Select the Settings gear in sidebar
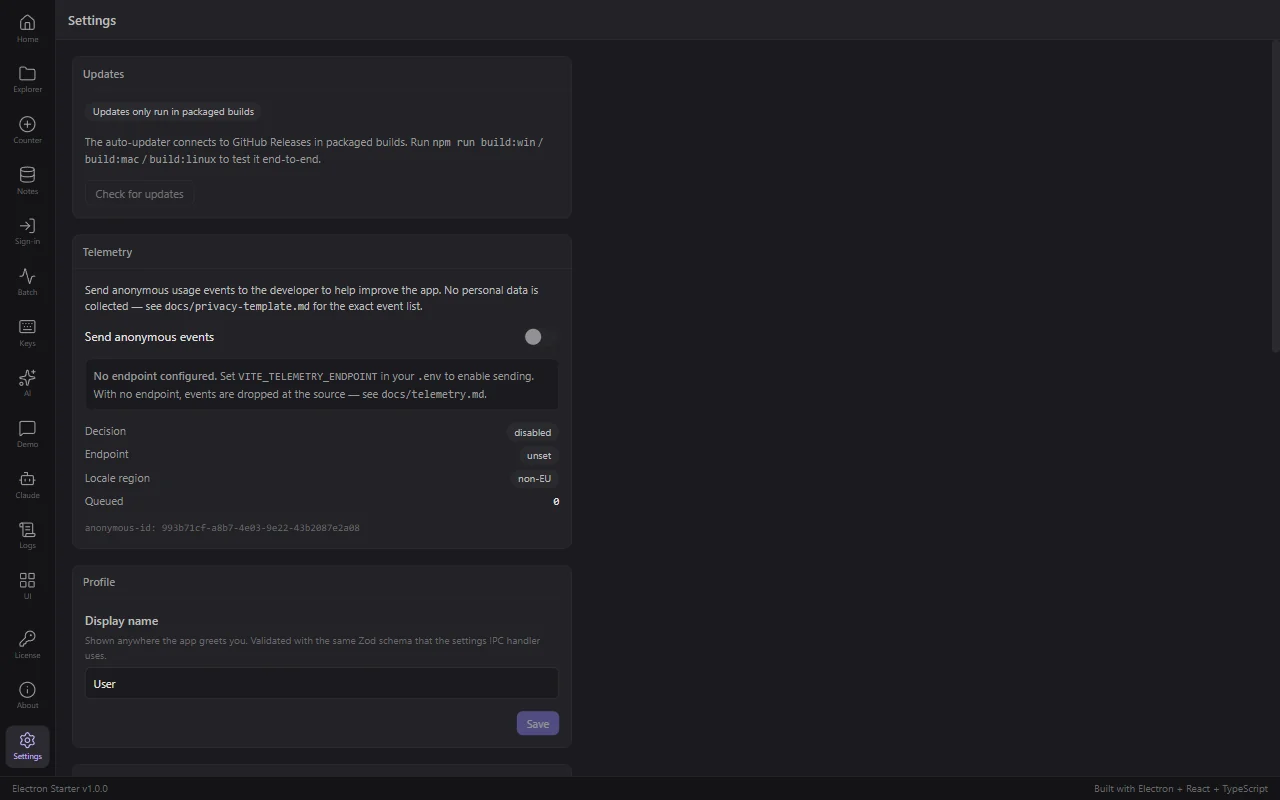 tap(27, 747)
